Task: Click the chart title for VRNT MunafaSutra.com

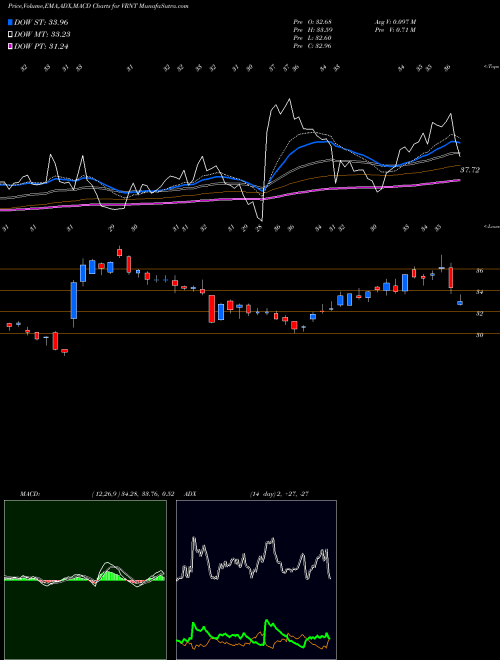Action: [x=98, y=6]
